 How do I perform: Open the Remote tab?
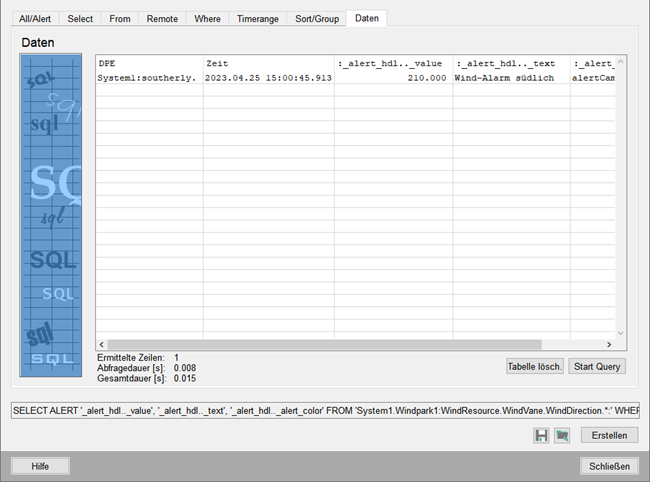[162, 18]
